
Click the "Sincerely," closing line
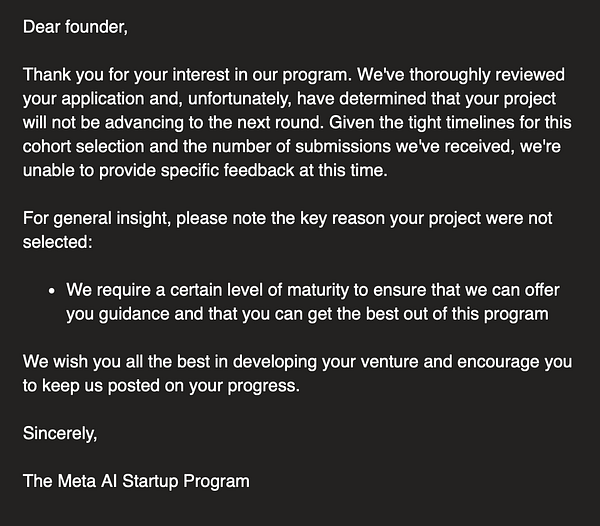tap(61, 433)
